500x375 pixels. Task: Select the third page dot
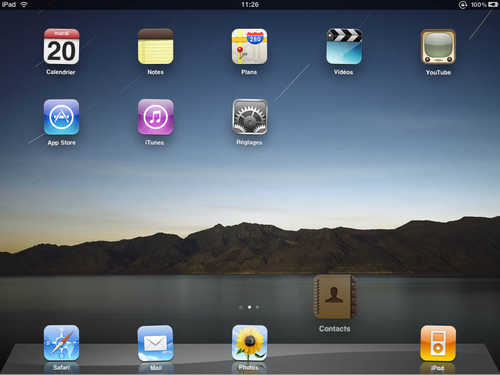257,307
